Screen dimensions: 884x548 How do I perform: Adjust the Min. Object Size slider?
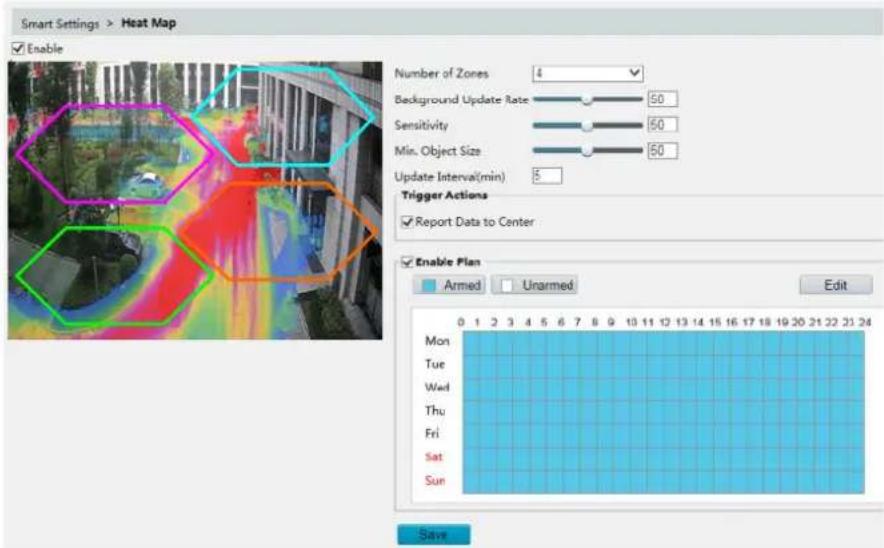coord(587,151)
